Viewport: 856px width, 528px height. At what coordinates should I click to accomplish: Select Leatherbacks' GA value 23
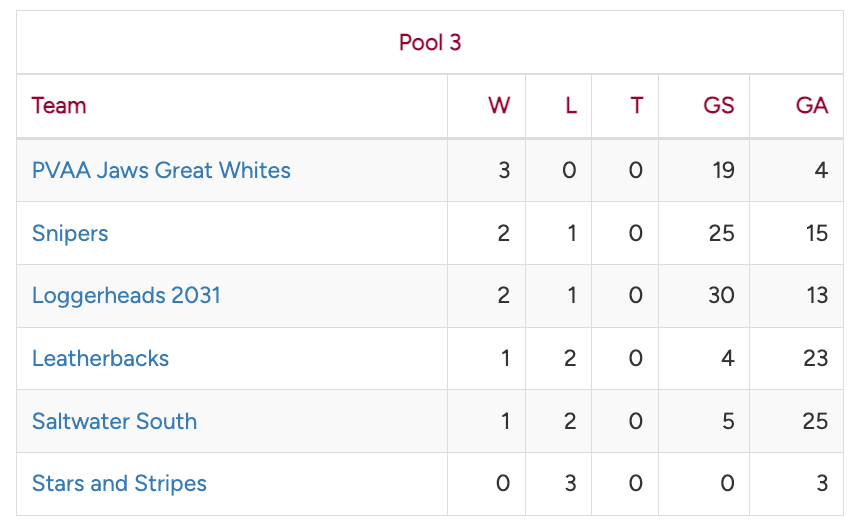point(815,358)
